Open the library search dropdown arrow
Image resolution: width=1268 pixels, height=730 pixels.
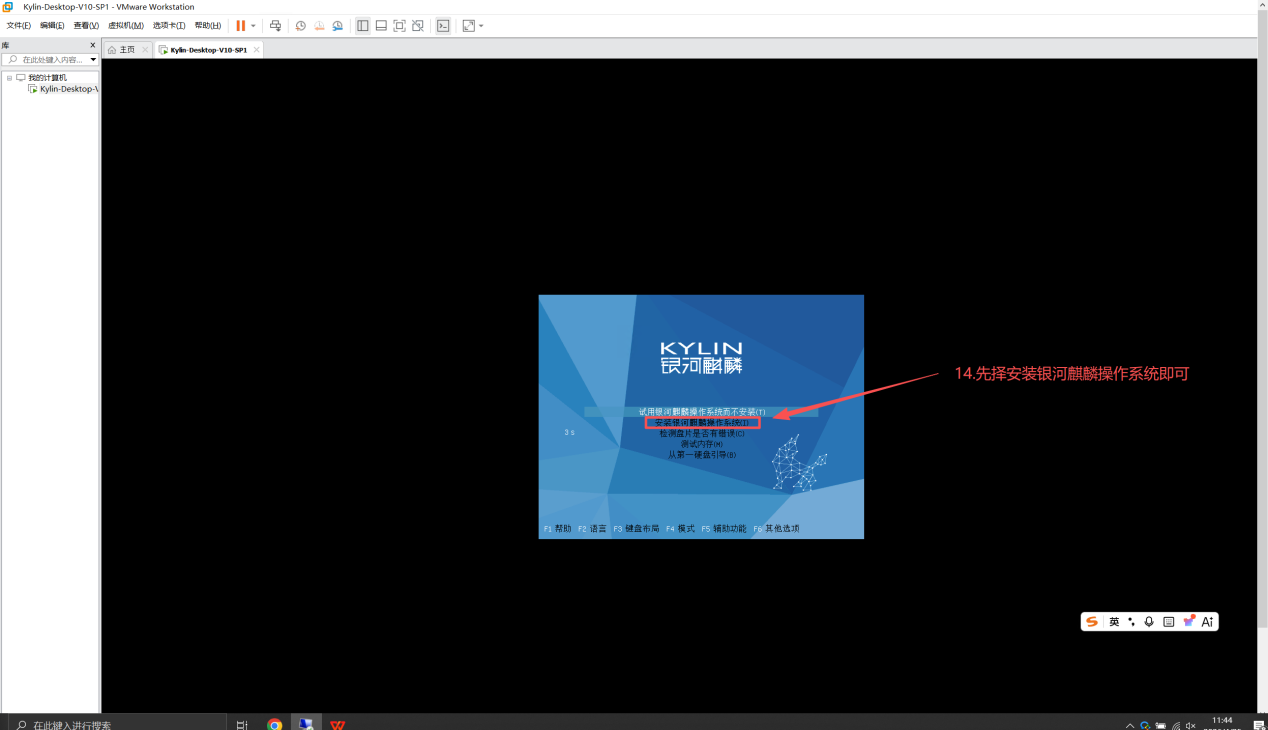[93, 60]
